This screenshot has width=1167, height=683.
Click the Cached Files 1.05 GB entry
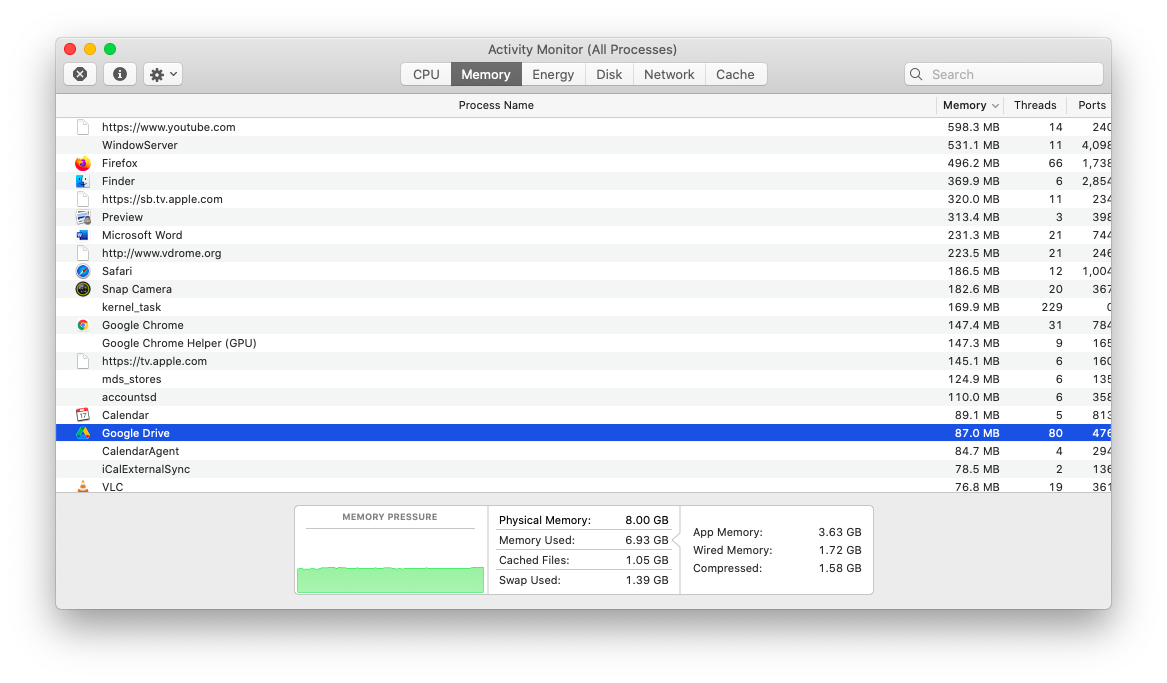click(584, 560)
